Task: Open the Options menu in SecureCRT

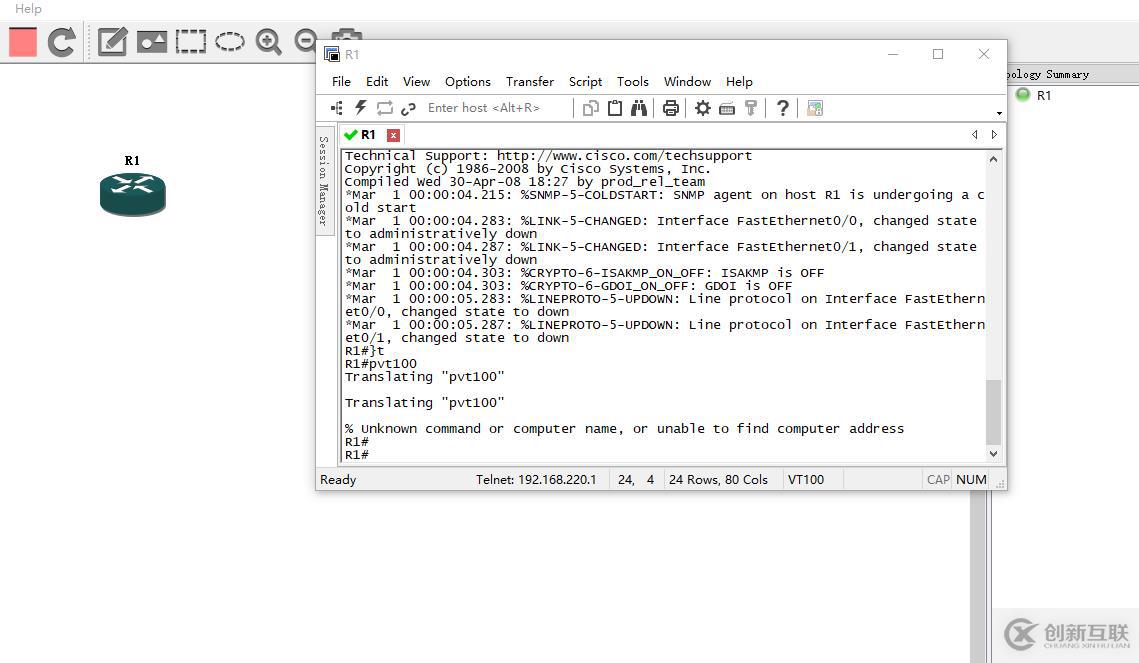Action: pos(468,81)
